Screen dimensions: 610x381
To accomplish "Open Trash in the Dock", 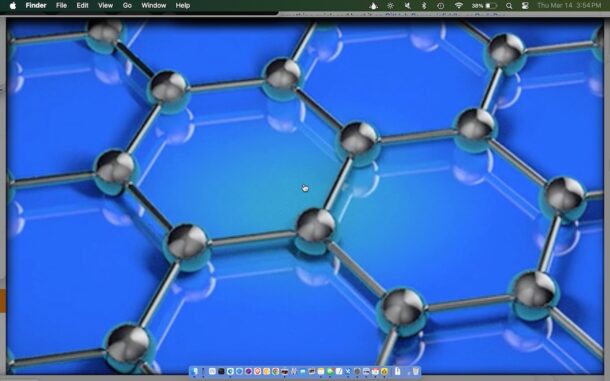I will pyautogui.click(x=415, y=371).
